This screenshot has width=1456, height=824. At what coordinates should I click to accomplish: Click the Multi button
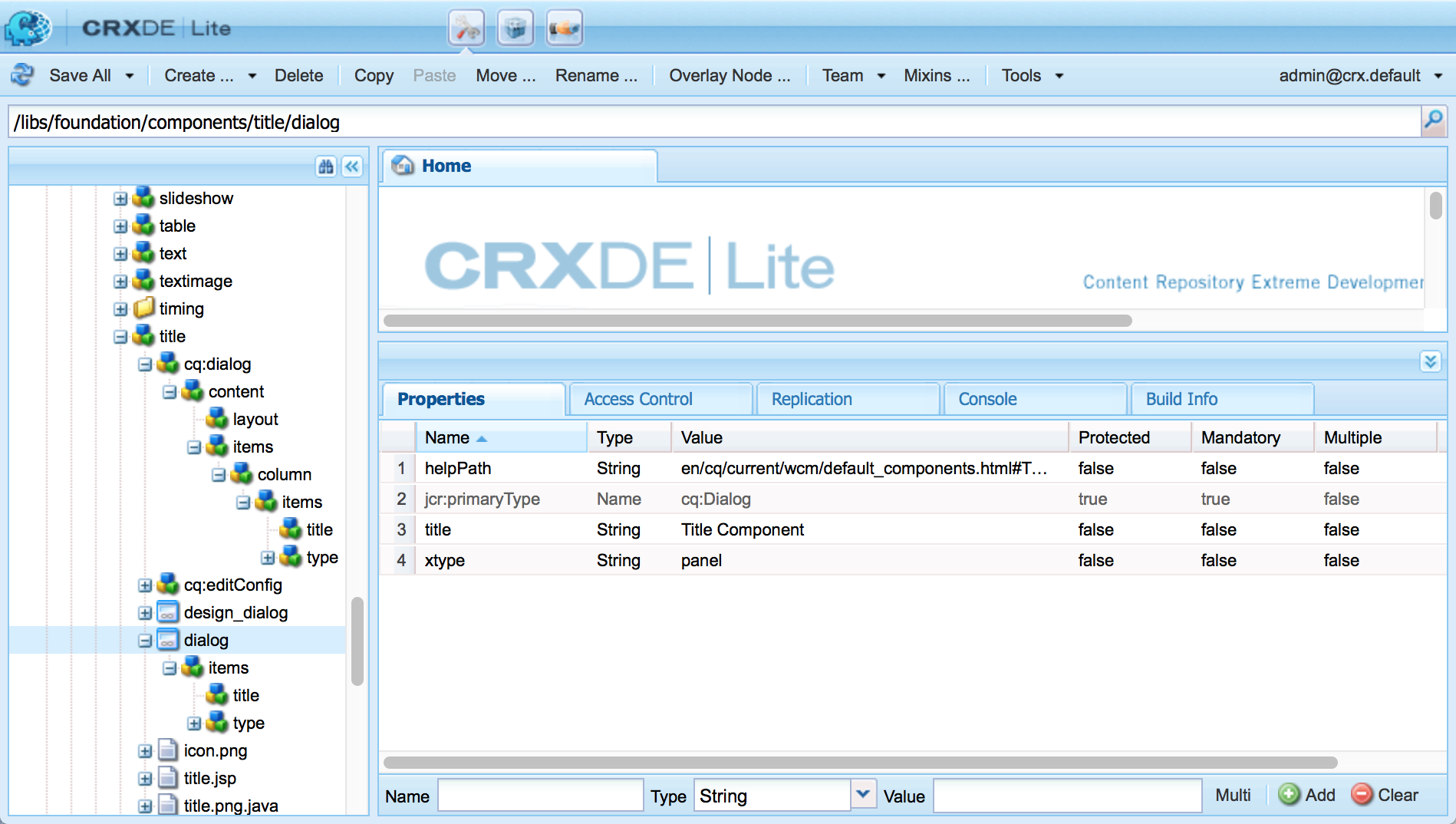(x=1233, y=795)
